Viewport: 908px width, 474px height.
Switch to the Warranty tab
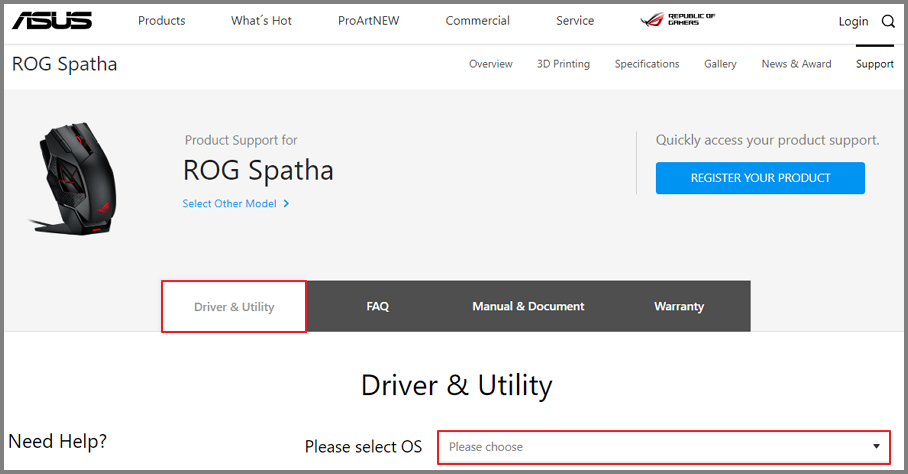click(679, 307)
